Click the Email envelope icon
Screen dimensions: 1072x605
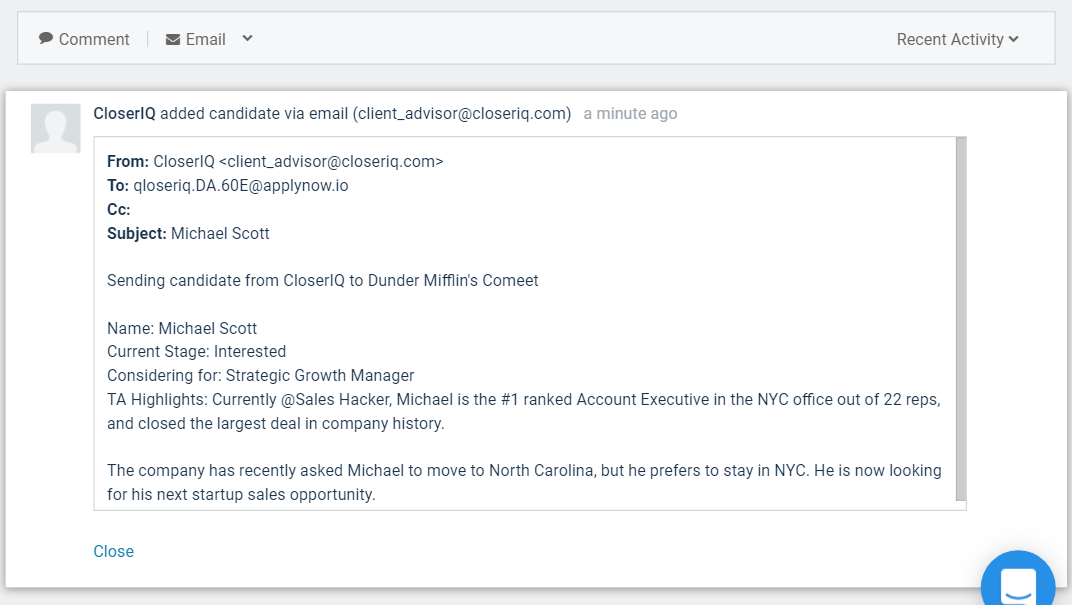(x=173, y=39)
